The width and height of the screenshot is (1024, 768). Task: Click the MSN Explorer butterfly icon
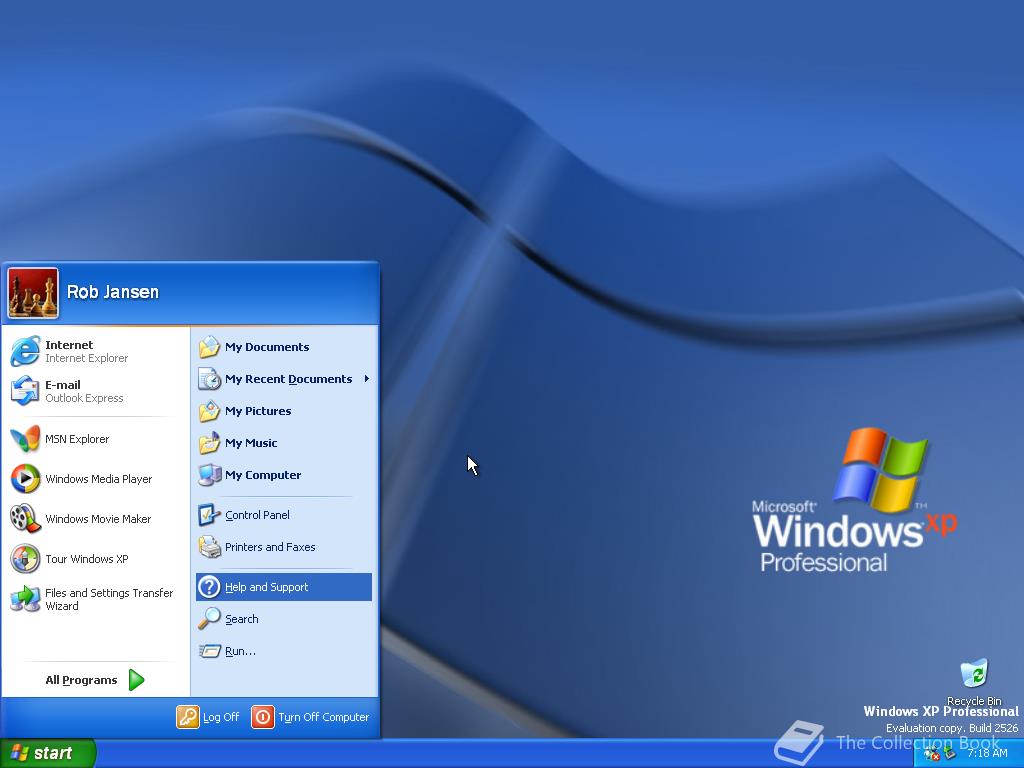[x=25, y=439]
